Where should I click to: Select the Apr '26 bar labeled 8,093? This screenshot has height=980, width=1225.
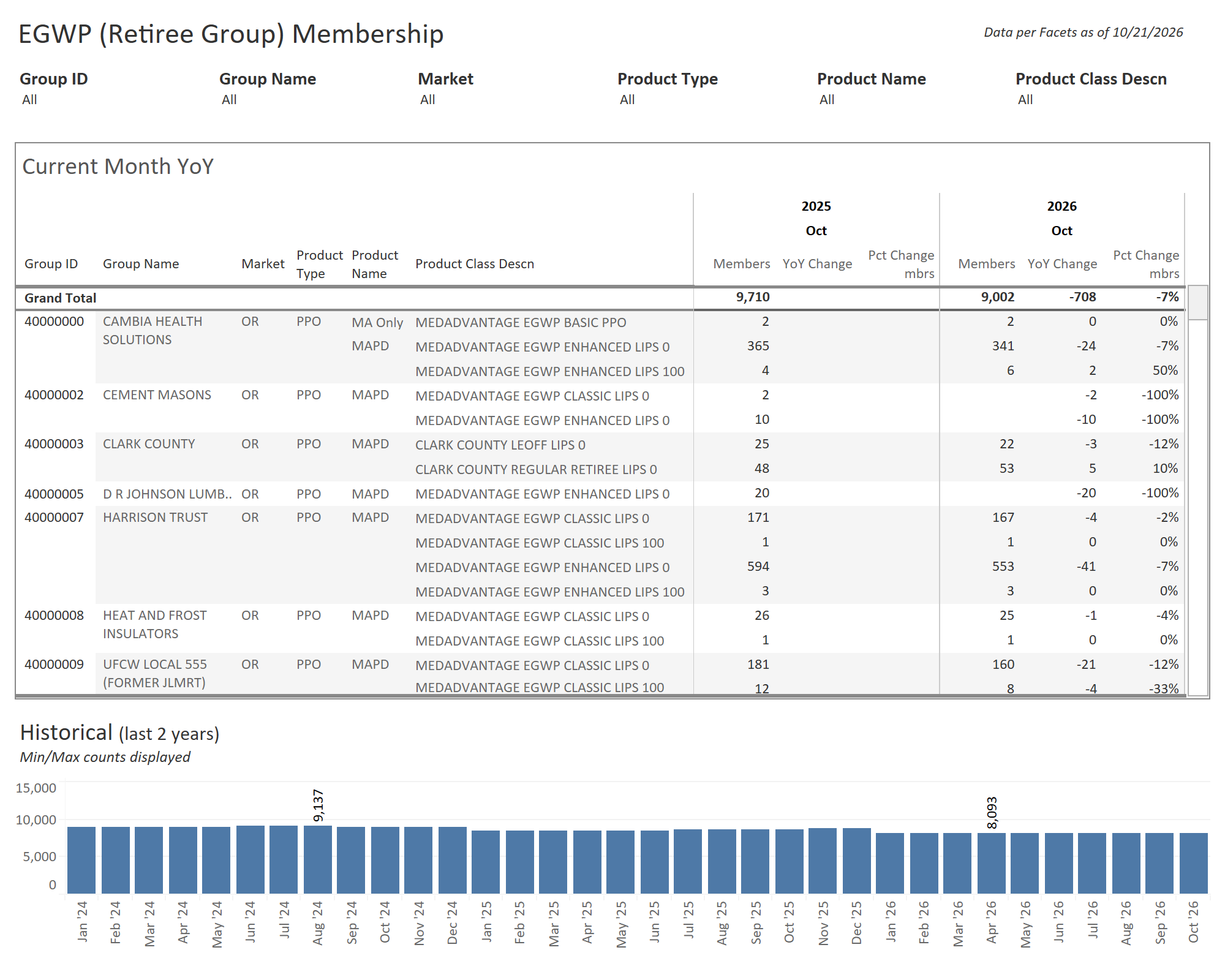point(992,864)
